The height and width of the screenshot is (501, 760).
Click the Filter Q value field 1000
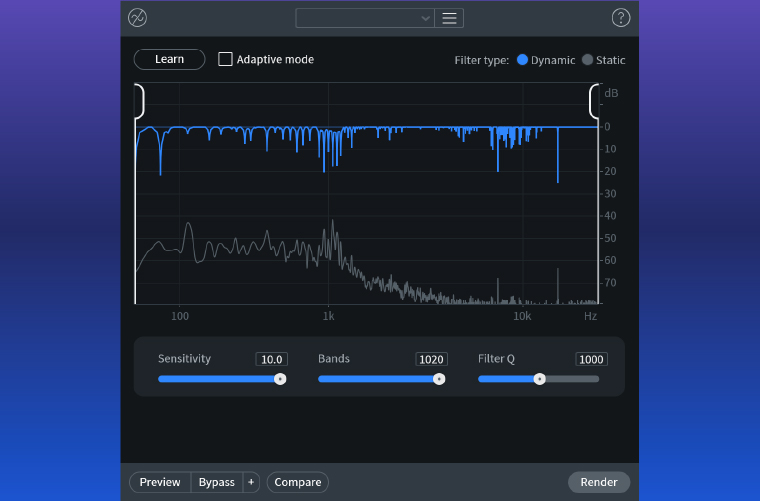[x=591, y=359]
